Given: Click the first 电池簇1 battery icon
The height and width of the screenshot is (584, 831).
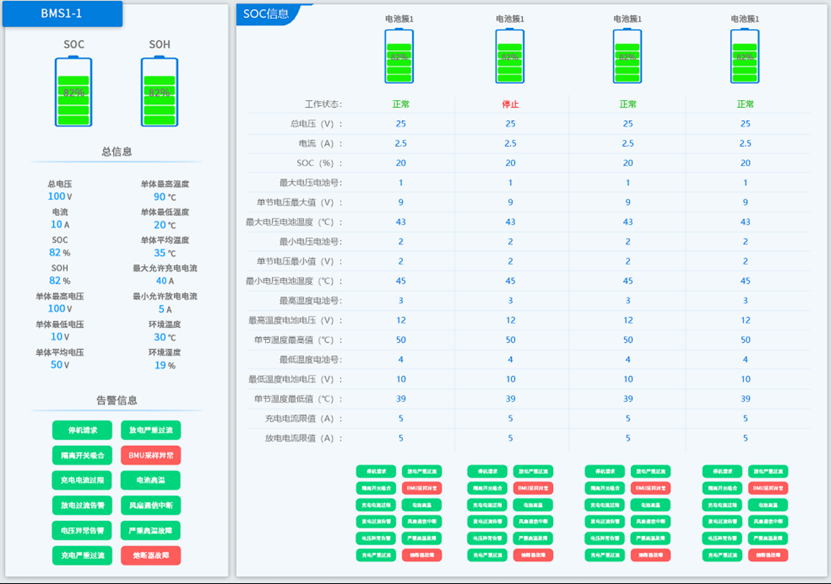Looking at the screenshot, I should (399, 55).
